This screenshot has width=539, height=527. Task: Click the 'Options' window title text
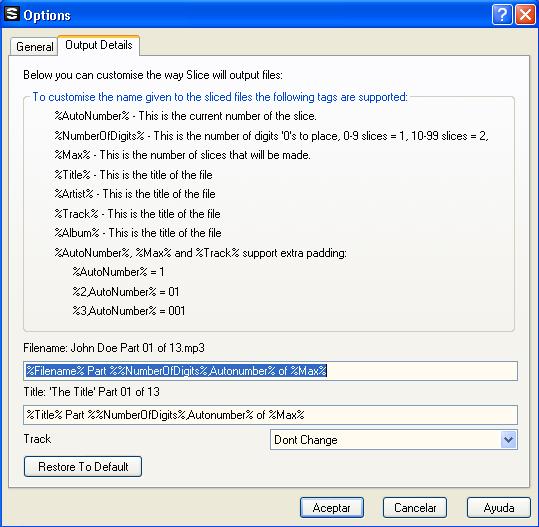pyautogui.click(x=47, y=15)
